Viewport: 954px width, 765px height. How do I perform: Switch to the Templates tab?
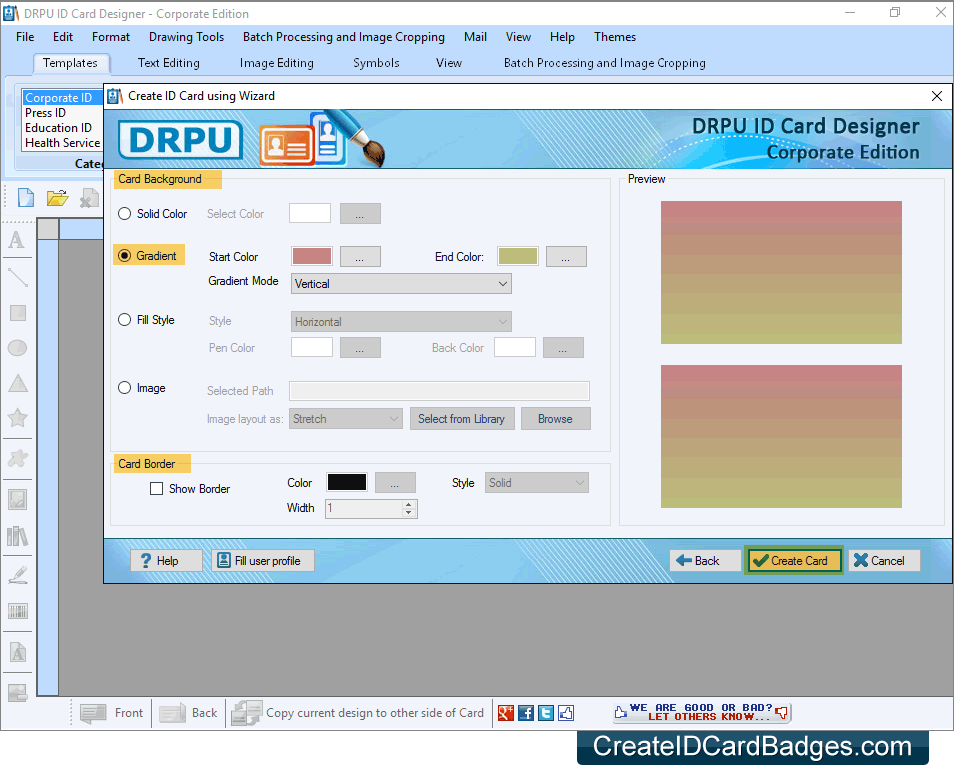tap(70, 63)
